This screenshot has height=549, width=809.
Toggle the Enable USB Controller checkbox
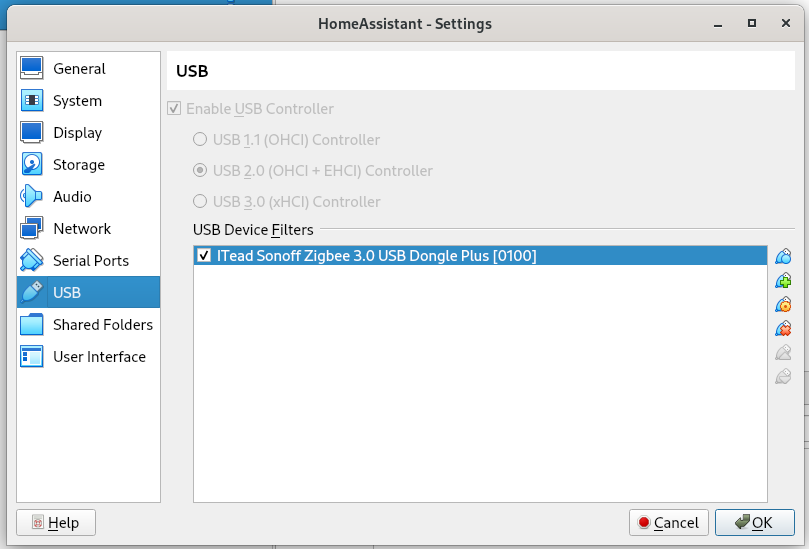175,109
